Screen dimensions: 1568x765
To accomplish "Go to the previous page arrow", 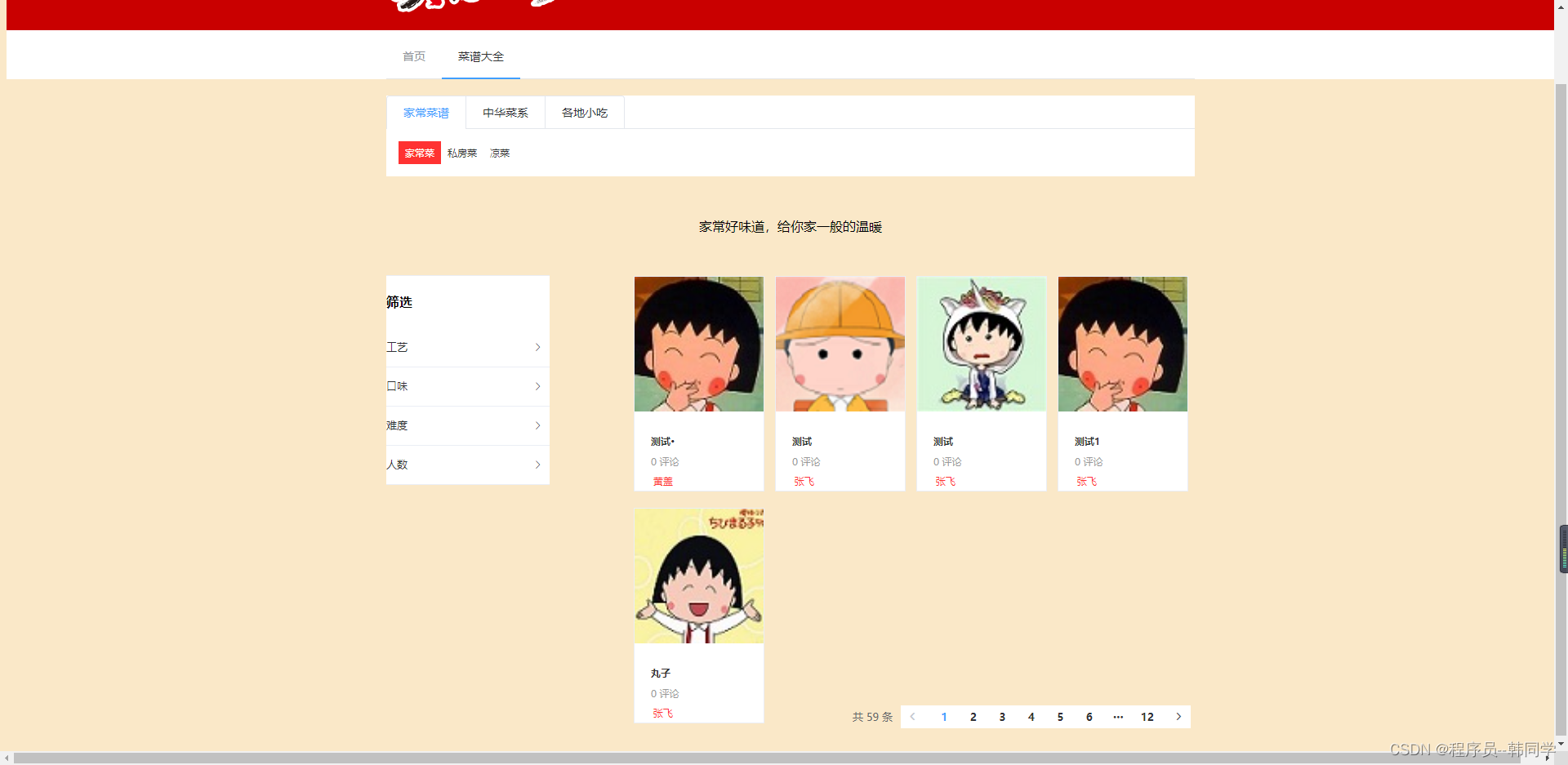I will 913,717.
